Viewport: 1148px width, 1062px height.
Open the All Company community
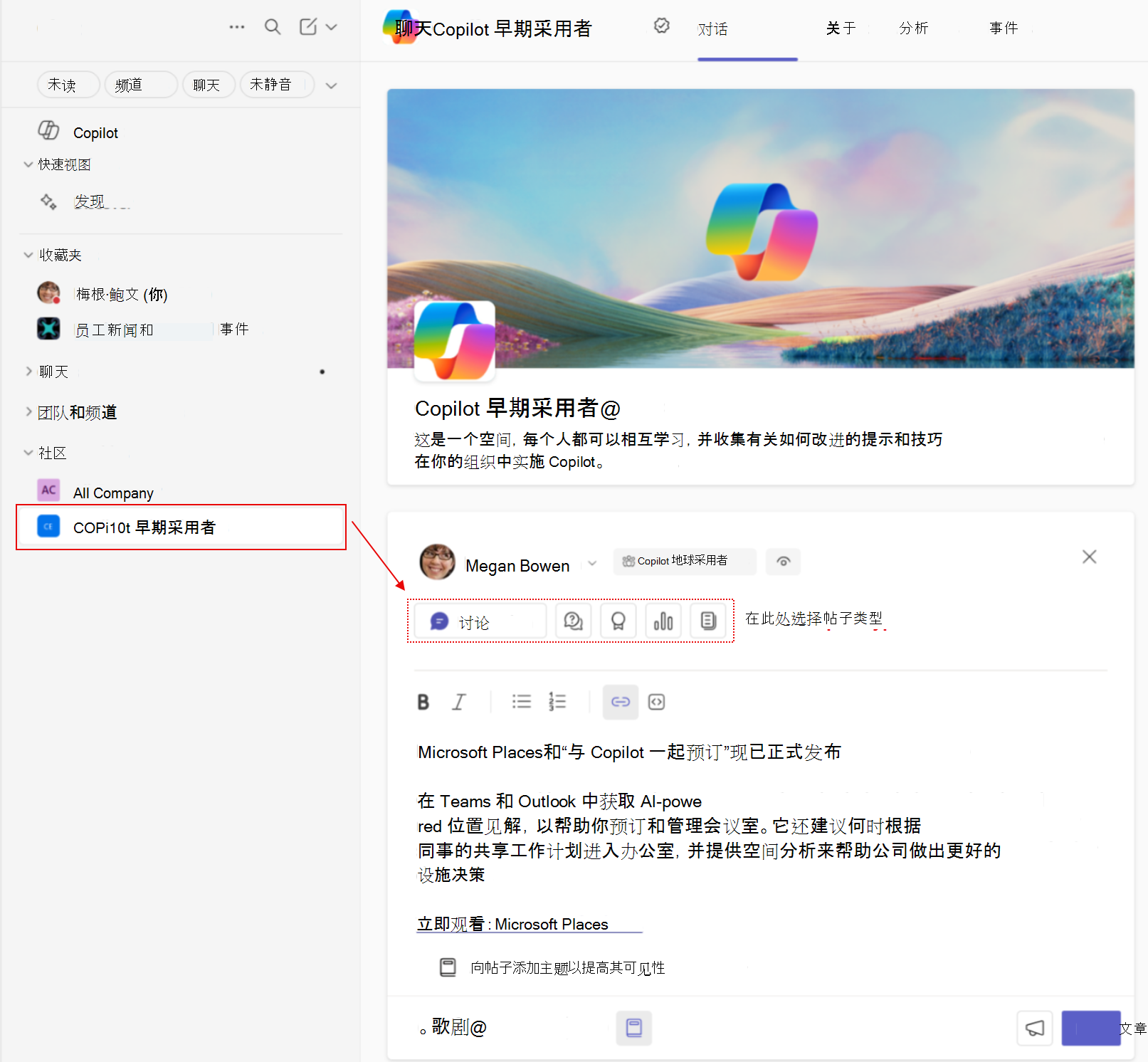click(113, 493)
